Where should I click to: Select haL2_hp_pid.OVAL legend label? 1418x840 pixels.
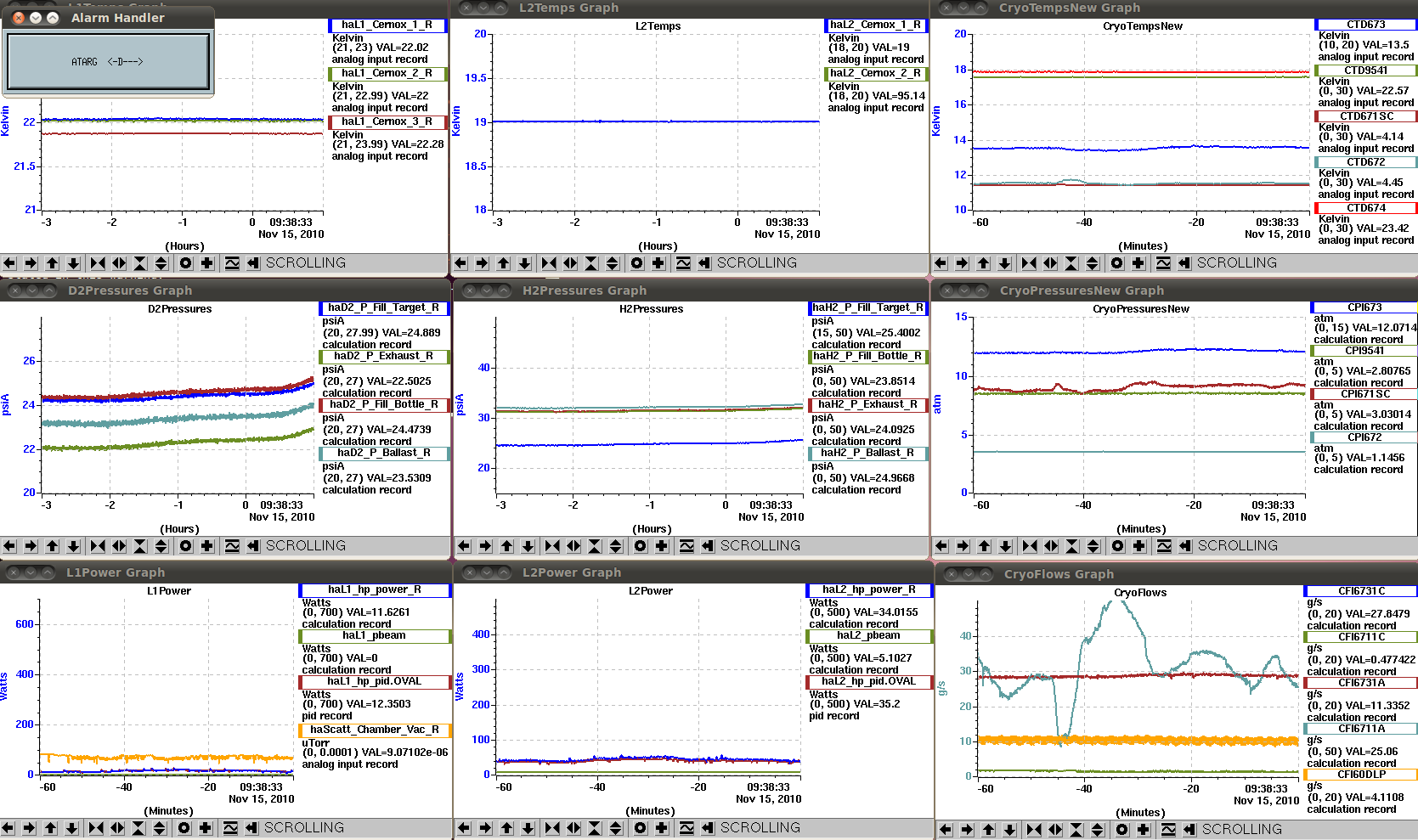[869, 682]
